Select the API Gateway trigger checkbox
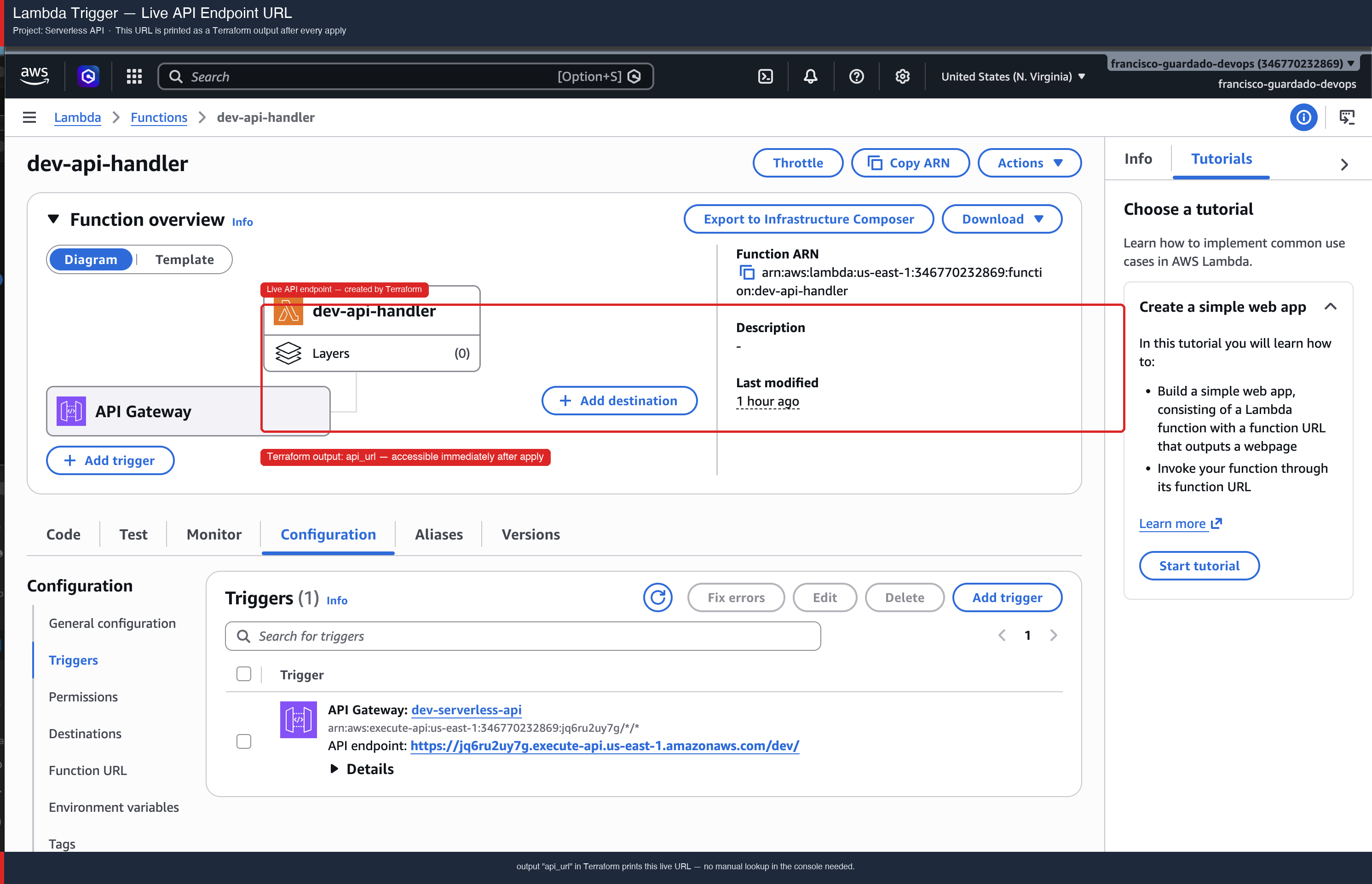The height and width of the screenshot is (884, 1372). point(243,741)
